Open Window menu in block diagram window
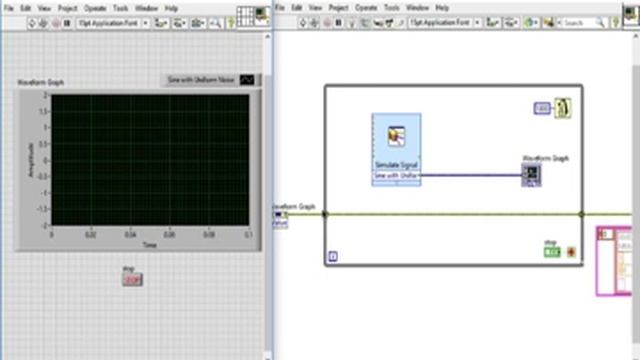640x360 pixels. 417,8
